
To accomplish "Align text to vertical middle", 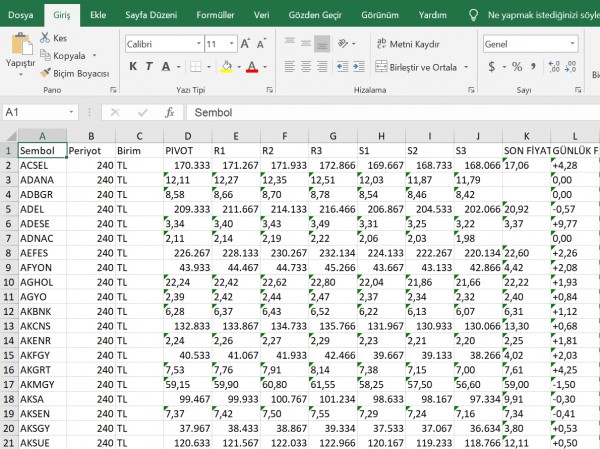I will 306,43.
